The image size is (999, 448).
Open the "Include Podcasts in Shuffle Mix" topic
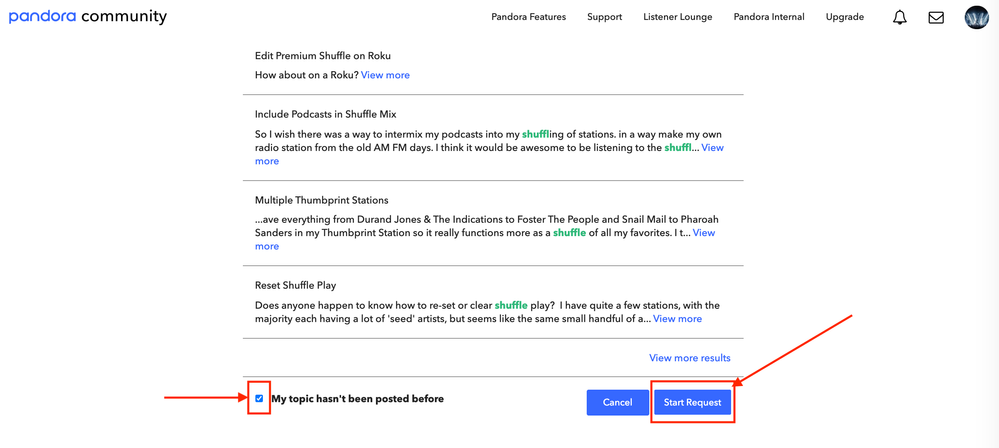pos(325,114)
